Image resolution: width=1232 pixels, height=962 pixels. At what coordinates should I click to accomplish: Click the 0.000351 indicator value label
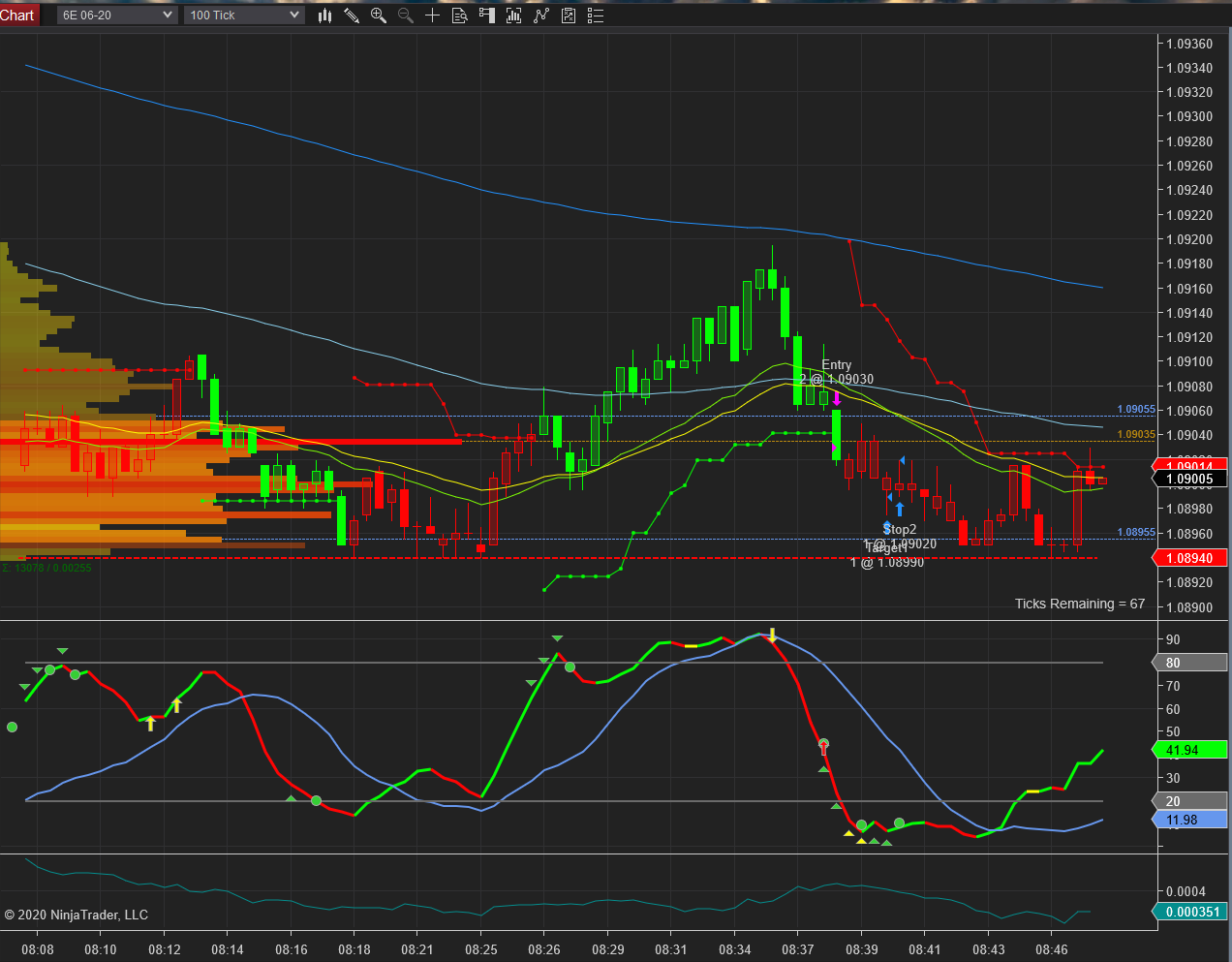coord(1189,912)
